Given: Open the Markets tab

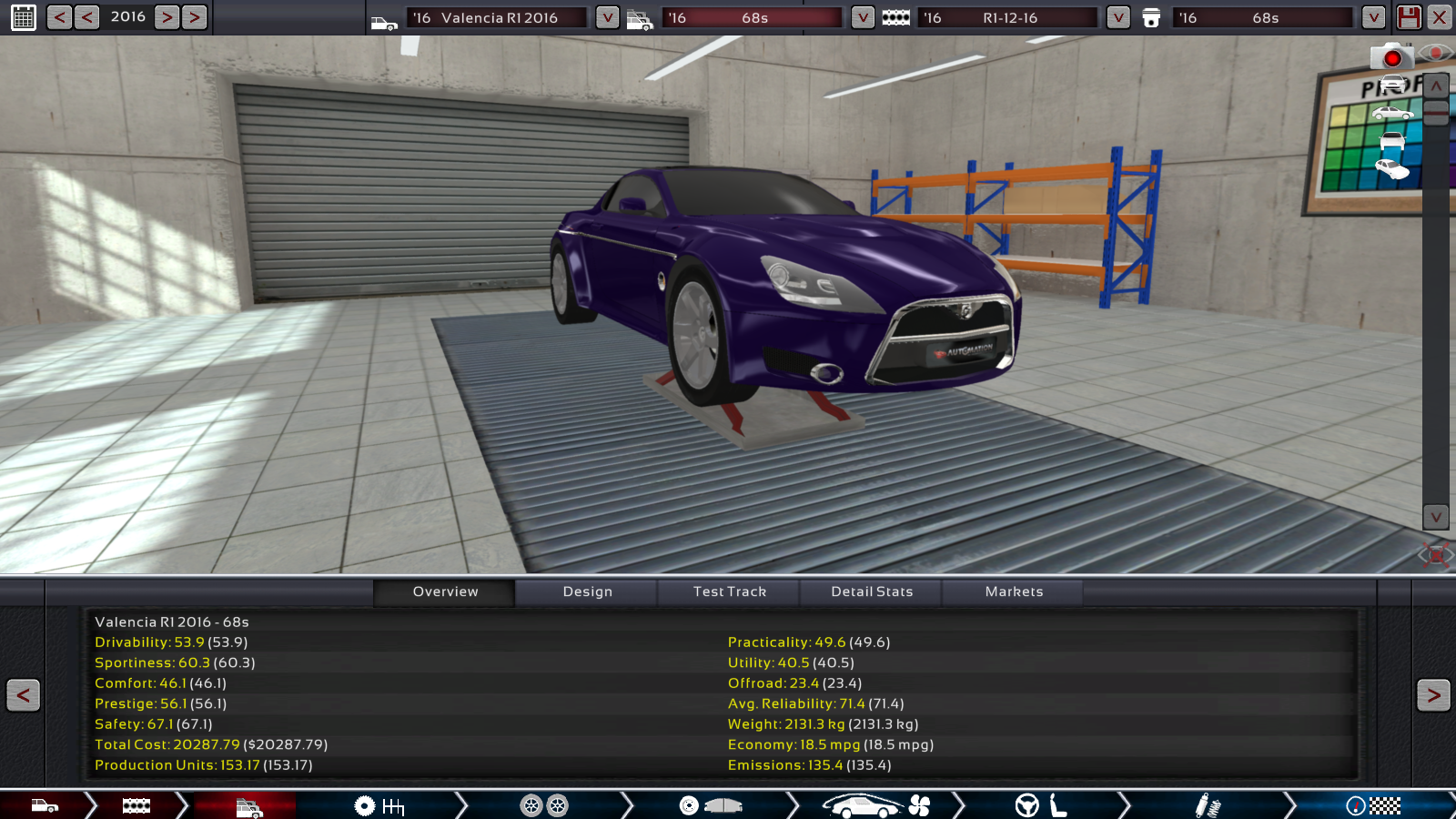Looking at the screenshot, I should [1014, 591].
